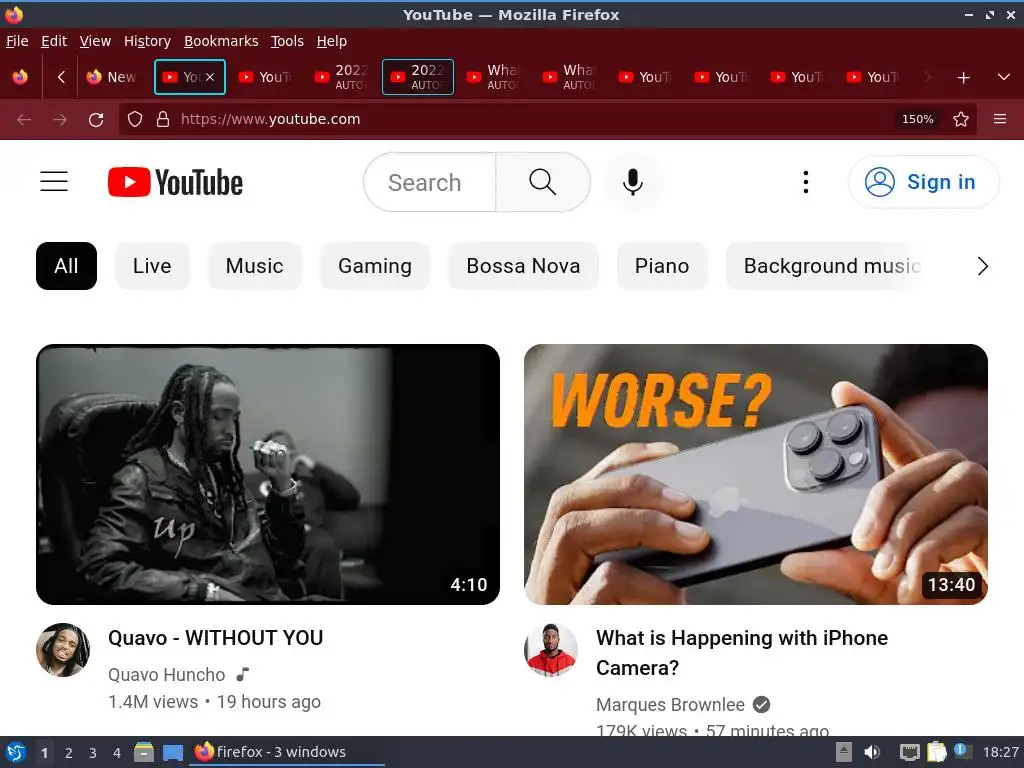
Task: Click Firefox View icon in tab bar
Action: (x=20, y=77)
